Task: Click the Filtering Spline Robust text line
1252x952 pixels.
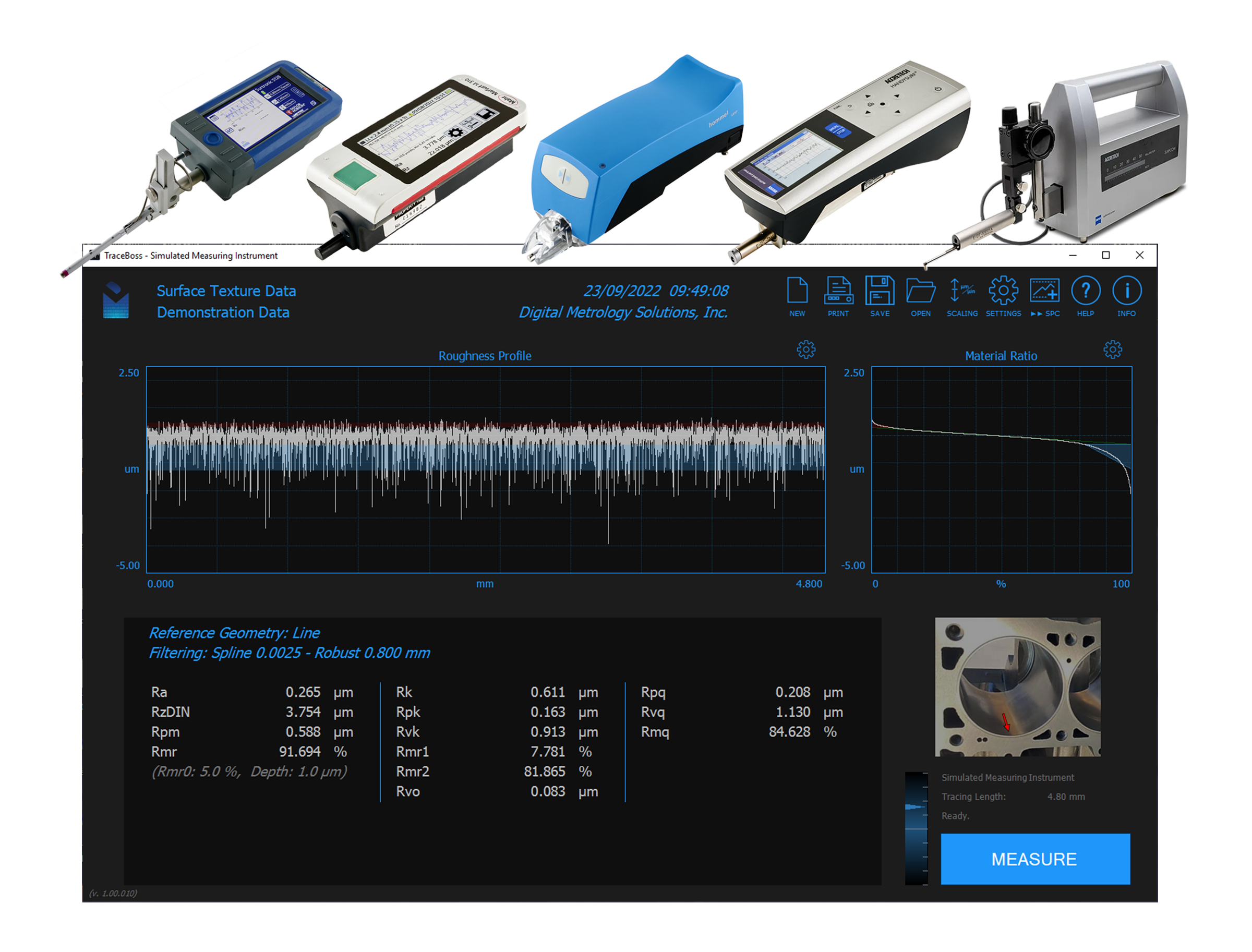Action: point(289,653)
